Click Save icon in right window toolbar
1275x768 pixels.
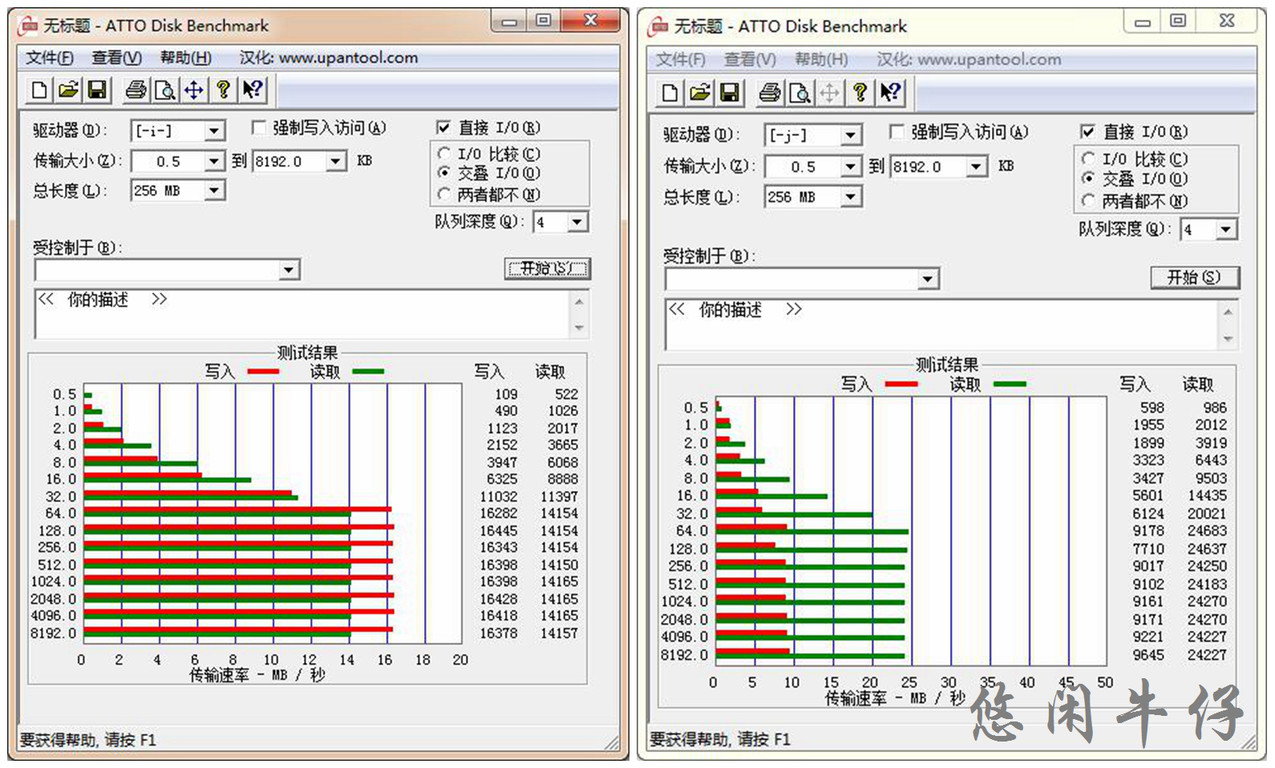730,93
